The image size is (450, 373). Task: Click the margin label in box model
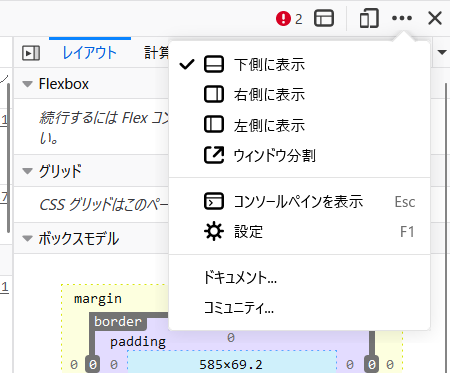pyautogui.click(x=98, y=299)
